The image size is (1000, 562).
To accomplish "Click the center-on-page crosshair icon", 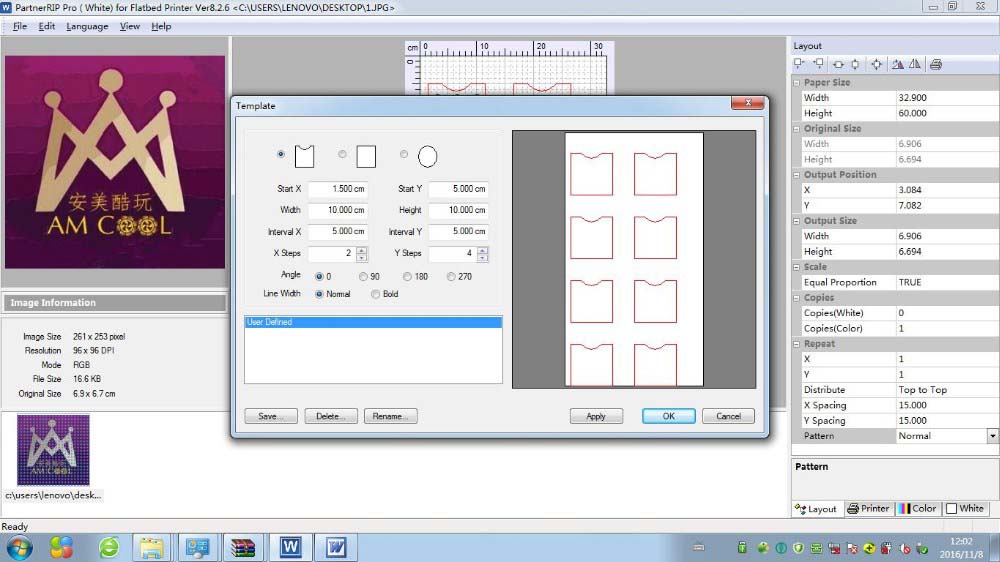I will [x=876, y=64].
